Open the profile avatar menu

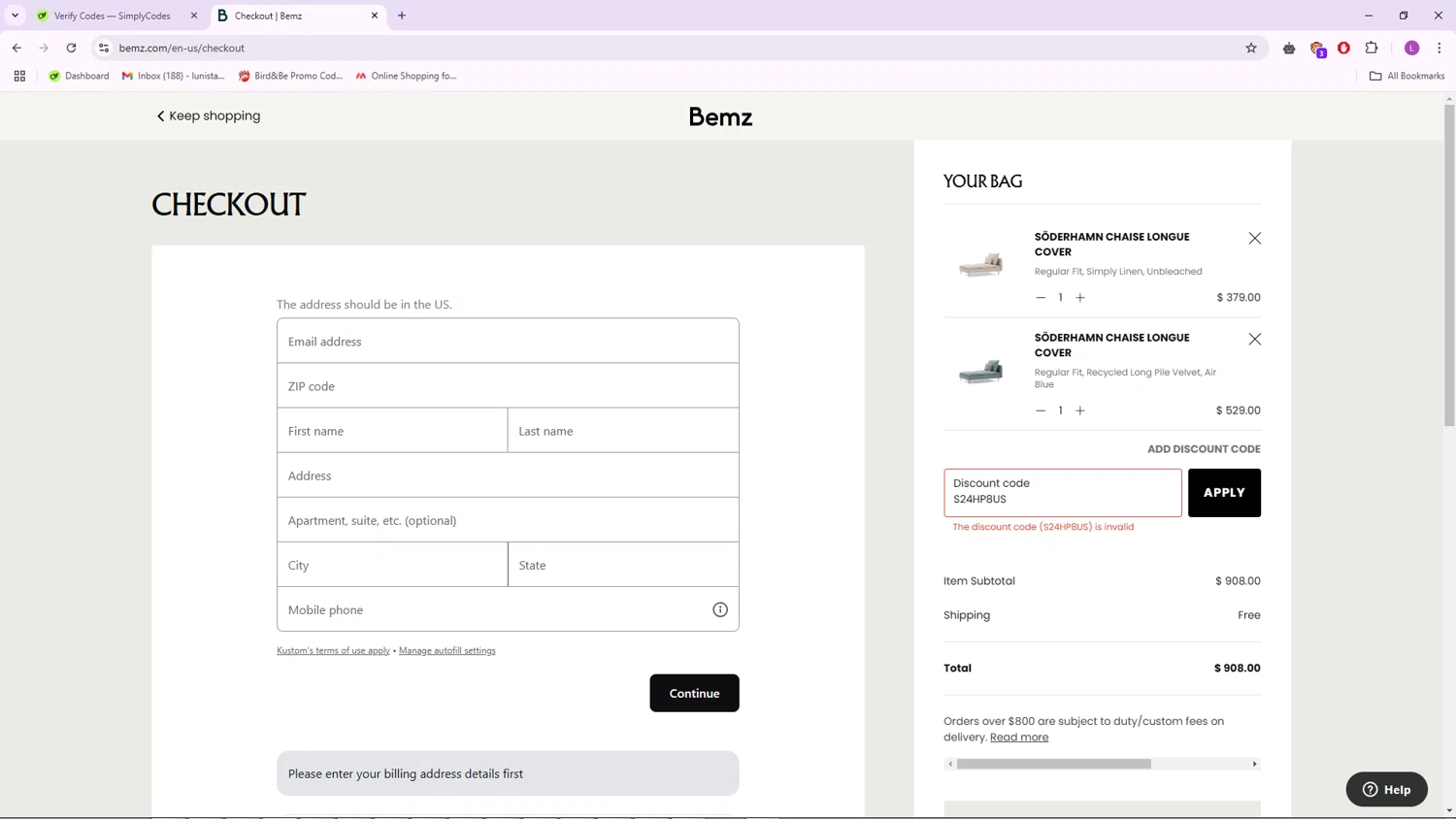pyautogui.click(x=1412, y=48)
